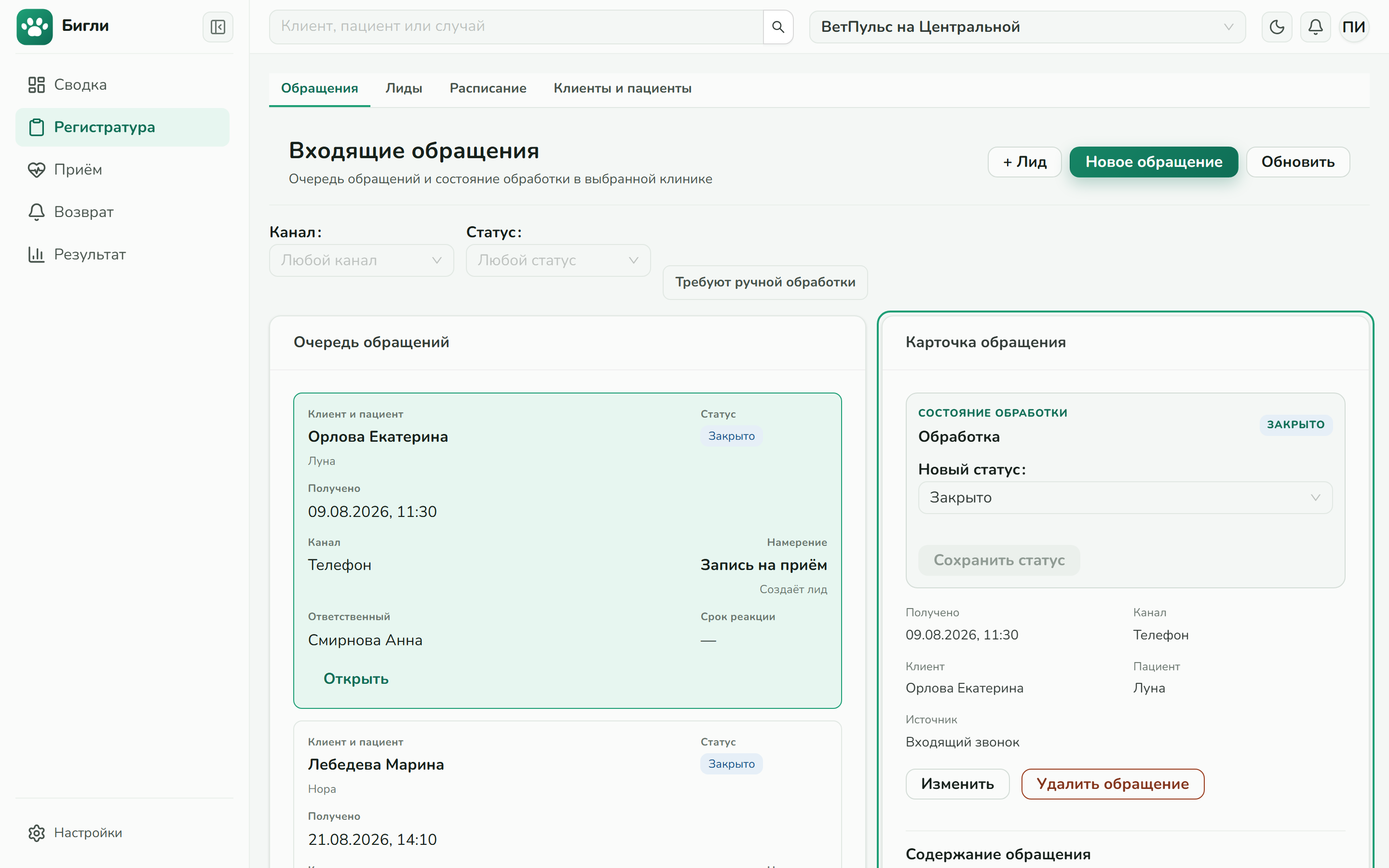Image resolution: width=1389 pixels, height=868 pixels.
Task: Click Запись на приём intent text
Action: click(x=763, y=566)
